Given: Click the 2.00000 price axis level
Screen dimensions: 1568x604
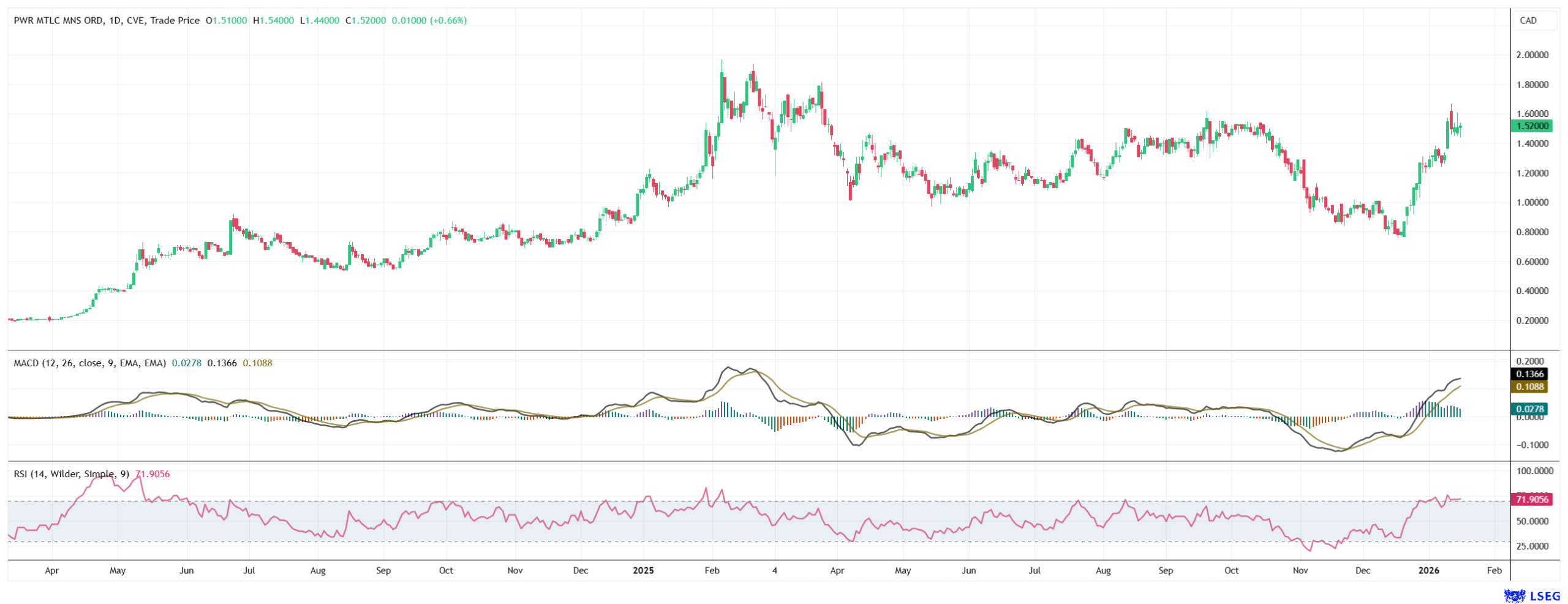Looking at the screenshot, I should coord(1532,55).
